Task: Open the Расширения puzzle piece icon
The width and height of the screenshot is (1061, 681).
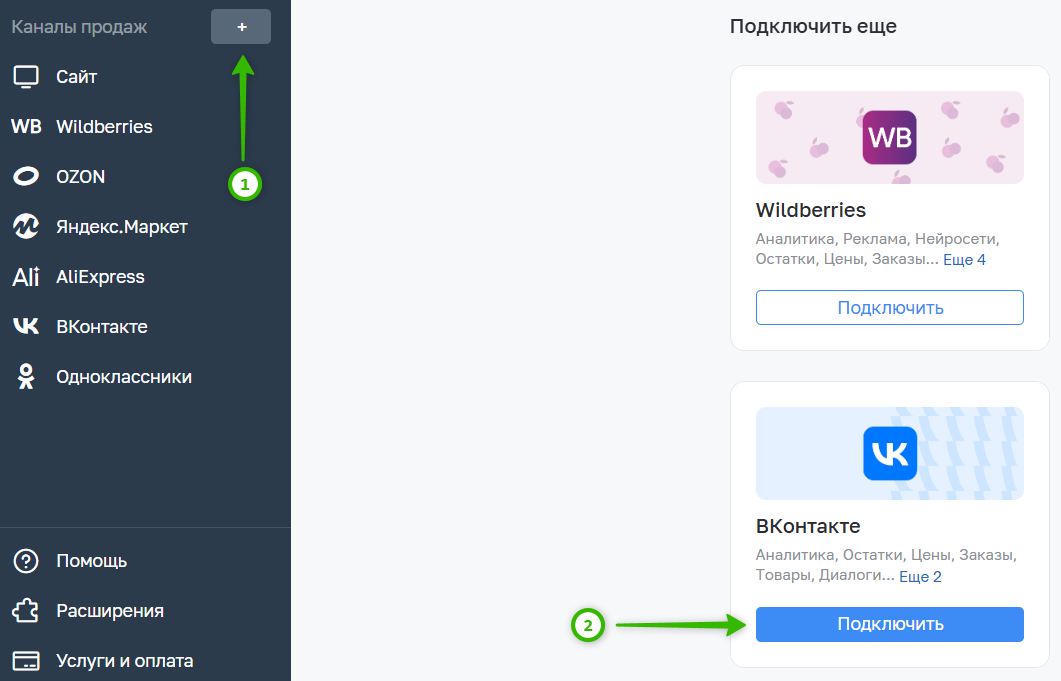Action: coord(26,611)
